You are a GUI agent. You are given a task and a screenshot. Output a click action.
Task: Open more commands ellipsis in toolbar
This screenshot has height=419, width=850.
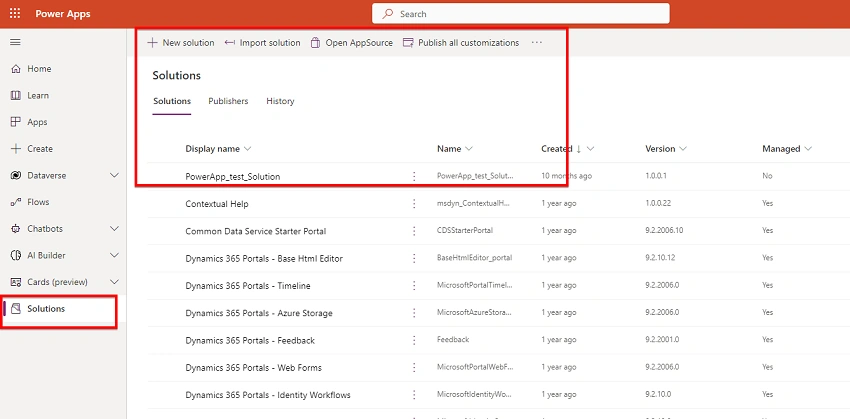click(x=537, y=43)
